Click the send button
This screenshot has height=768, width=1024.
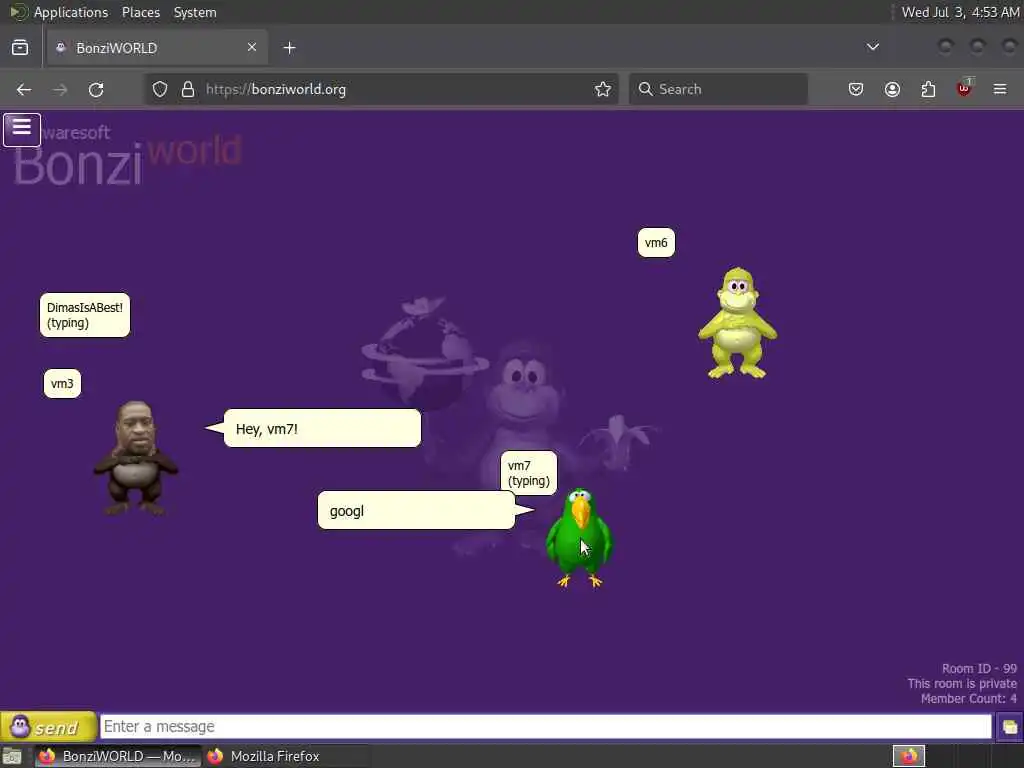[x=48, y=727]
